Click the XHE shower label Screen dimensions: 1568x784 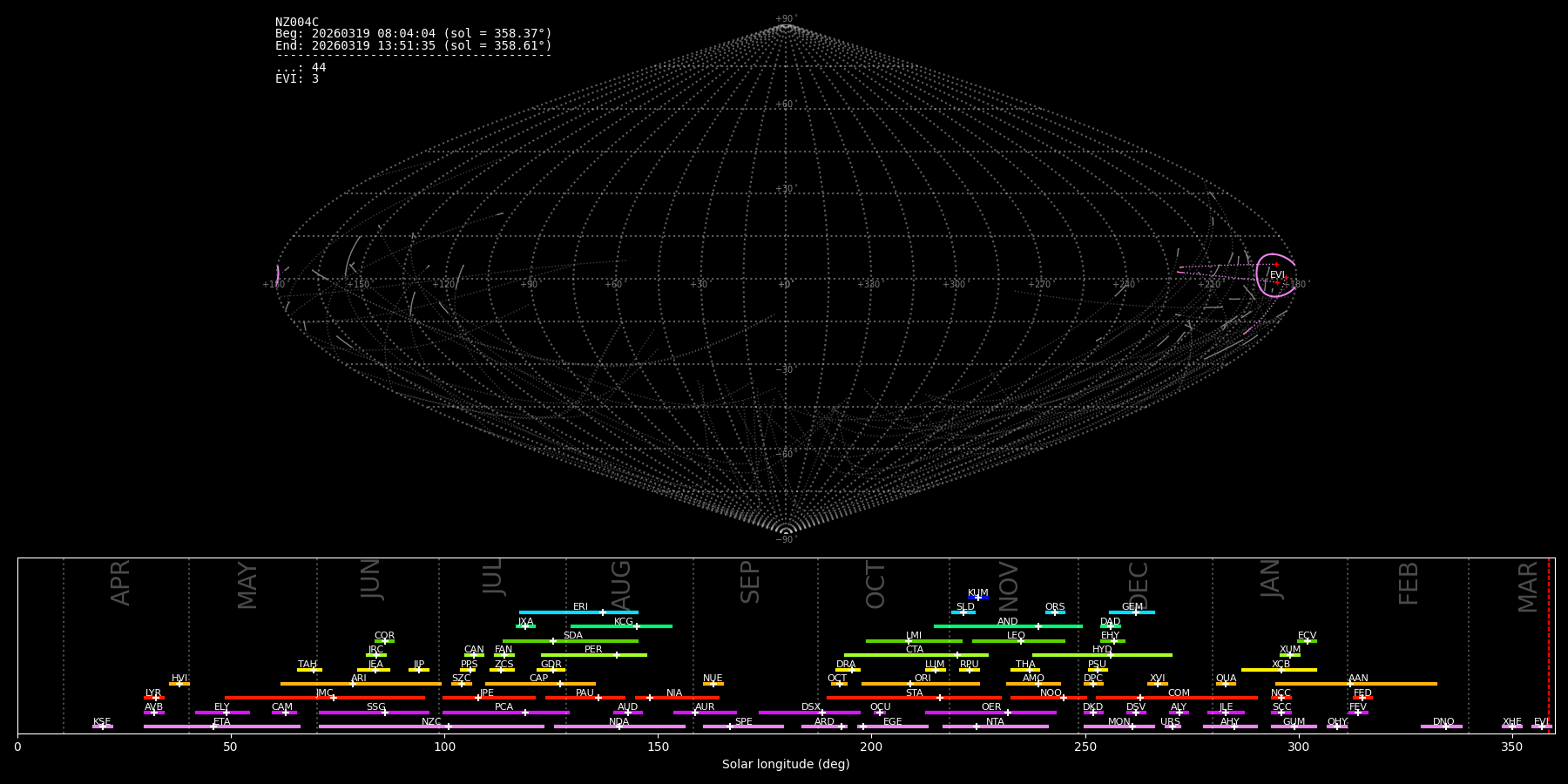click(1511, 722)
